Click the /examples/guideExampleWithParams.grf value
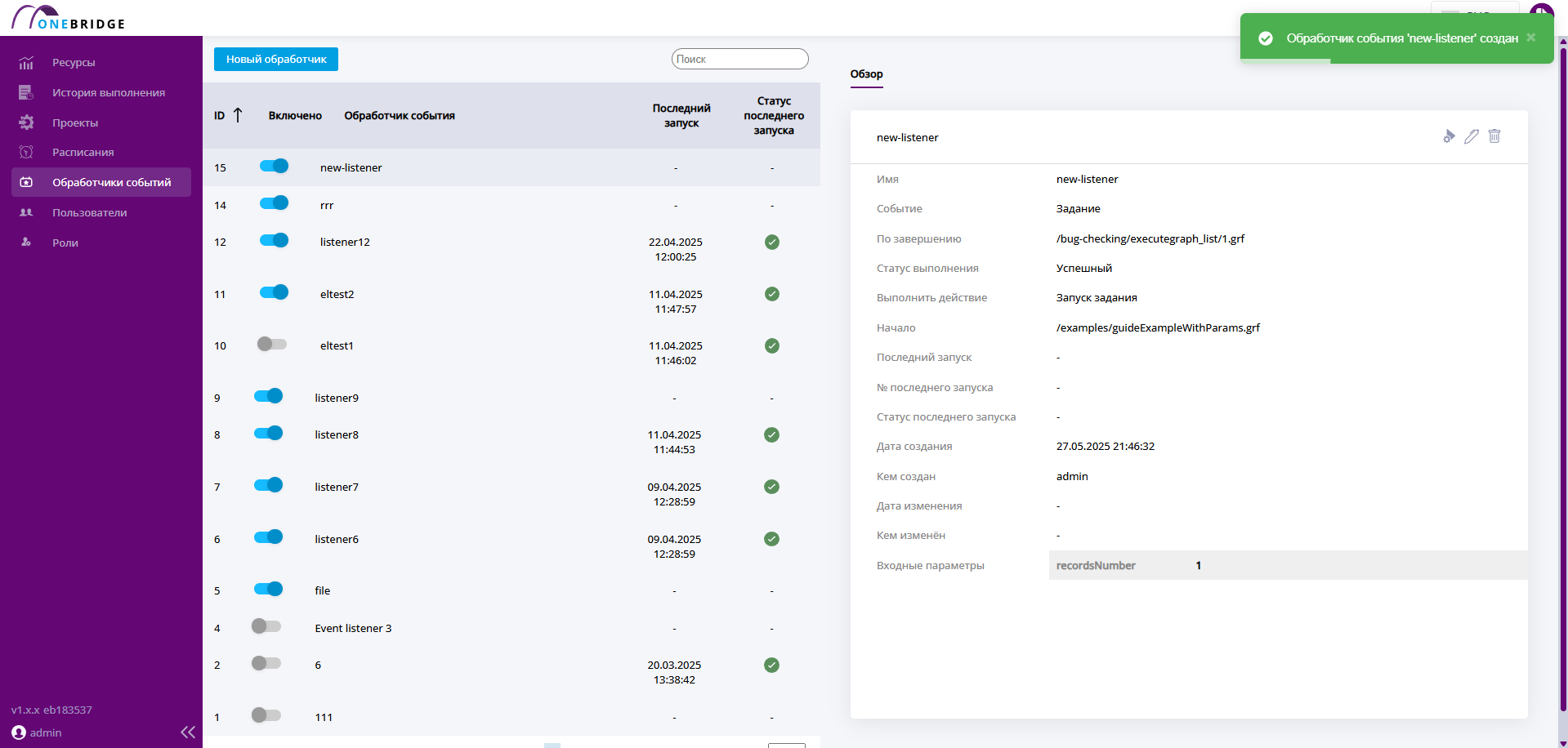The height and width of the screenshot is (748, 1568). click(x=1158, y=327)
